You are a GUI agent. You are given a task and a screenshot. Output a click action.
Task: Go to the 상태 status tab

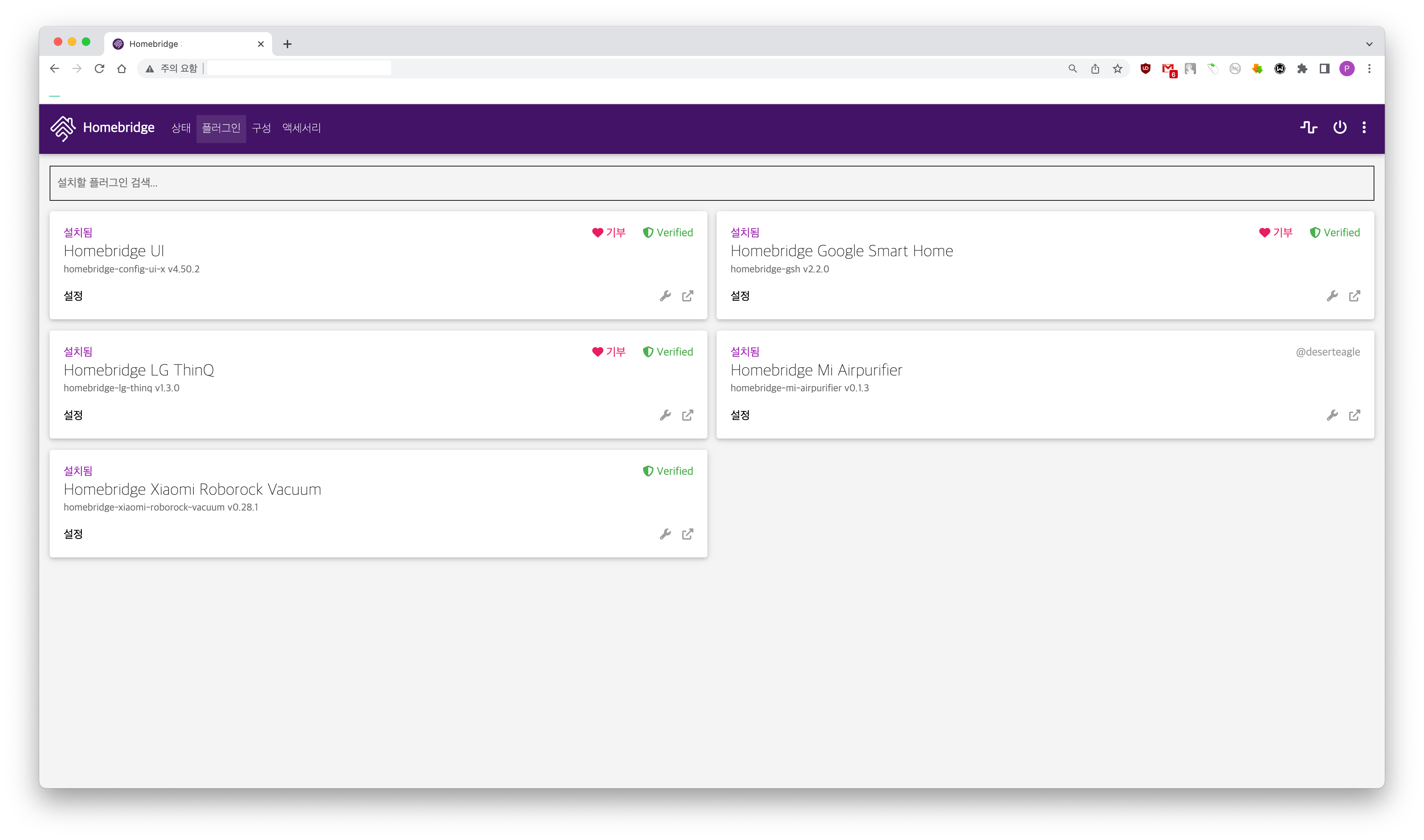(181, 128)
